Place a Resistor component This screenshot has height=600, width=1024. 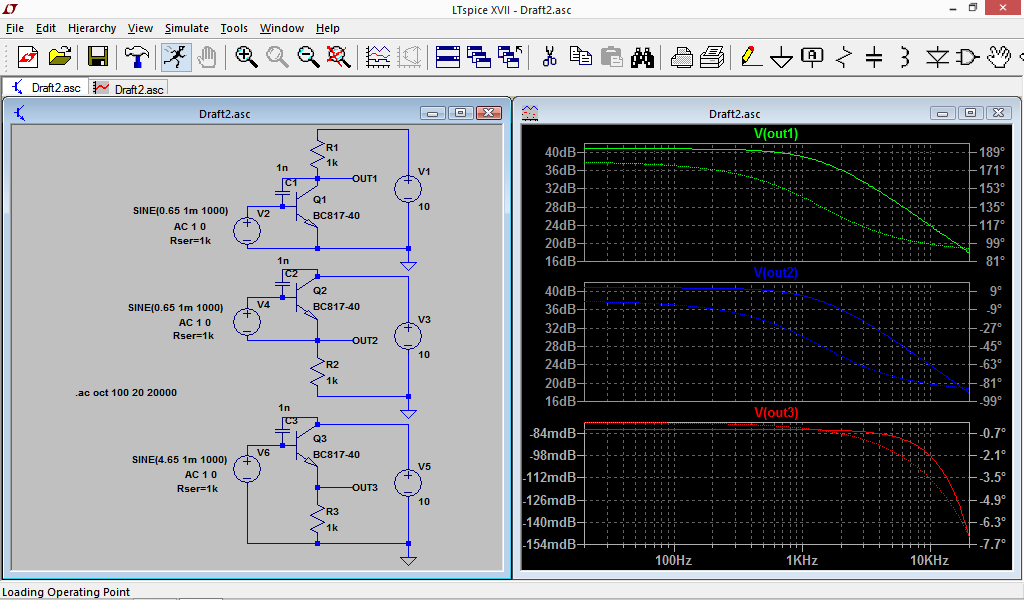click(844, 57)
